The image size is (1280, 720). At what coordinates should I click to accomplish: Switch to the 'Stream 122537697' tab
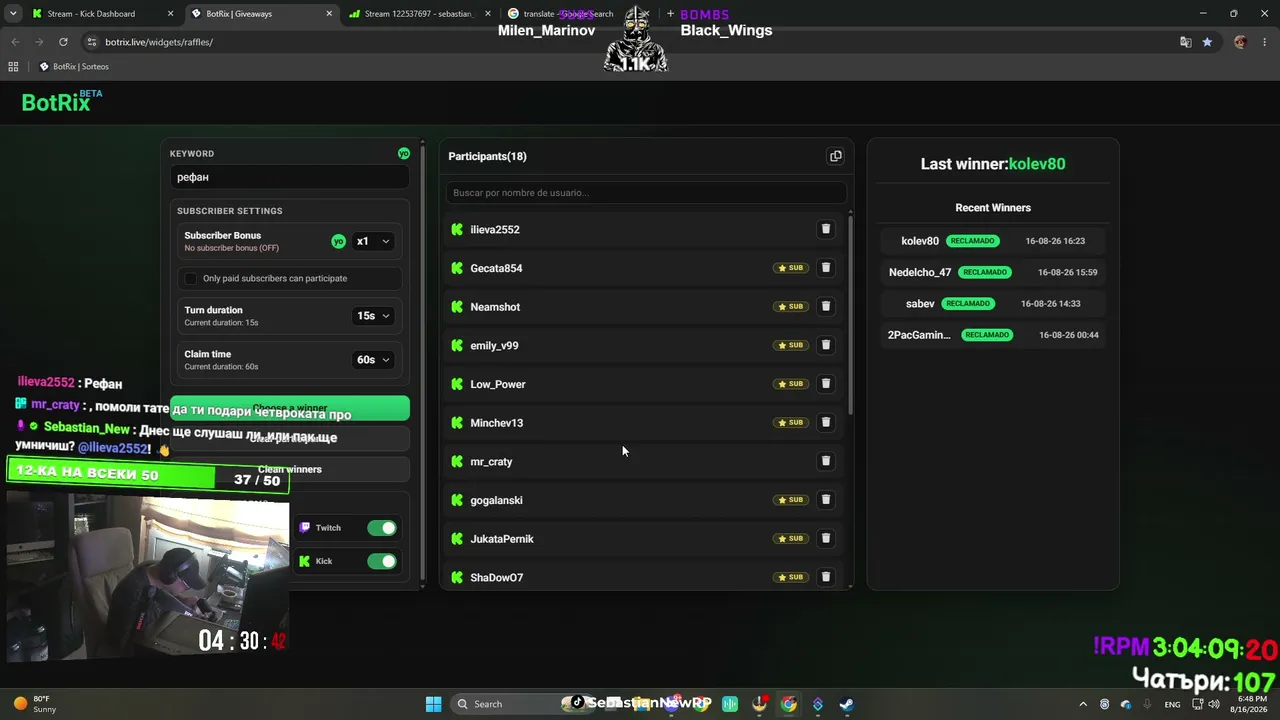pyautogui.click(x=420, y=14)
